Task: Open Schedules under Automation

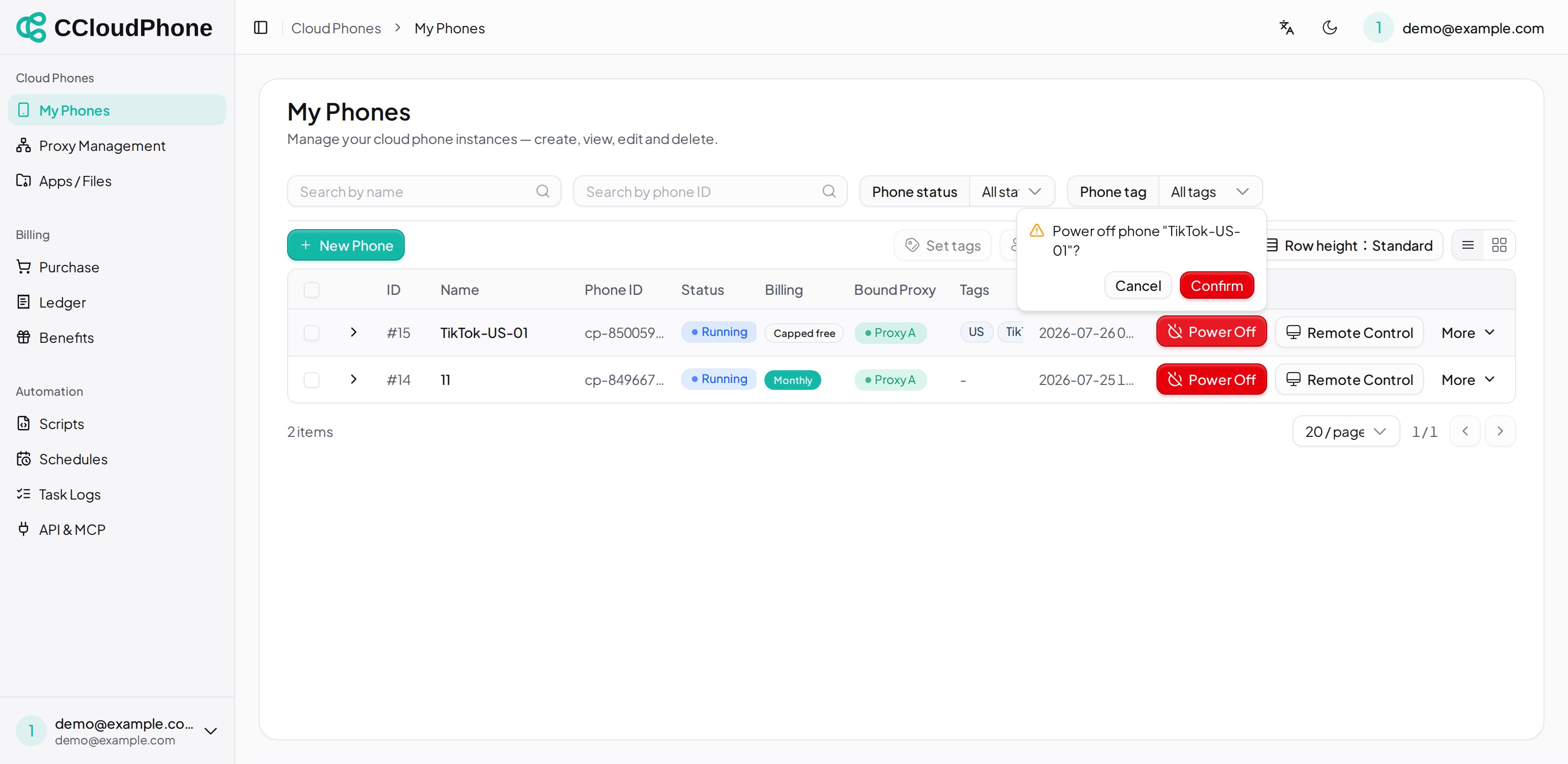Action: pyautogui.click(x=117, y=458)
